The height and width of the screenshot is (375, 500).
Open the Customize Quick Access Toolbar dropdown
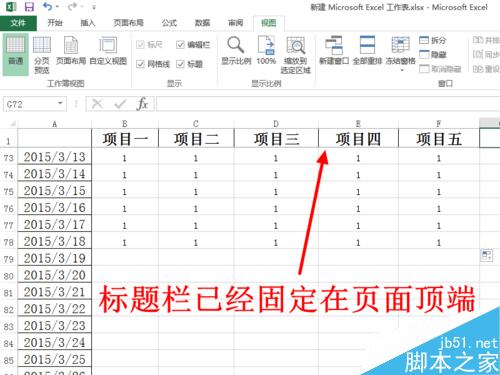tap(94, 7)
